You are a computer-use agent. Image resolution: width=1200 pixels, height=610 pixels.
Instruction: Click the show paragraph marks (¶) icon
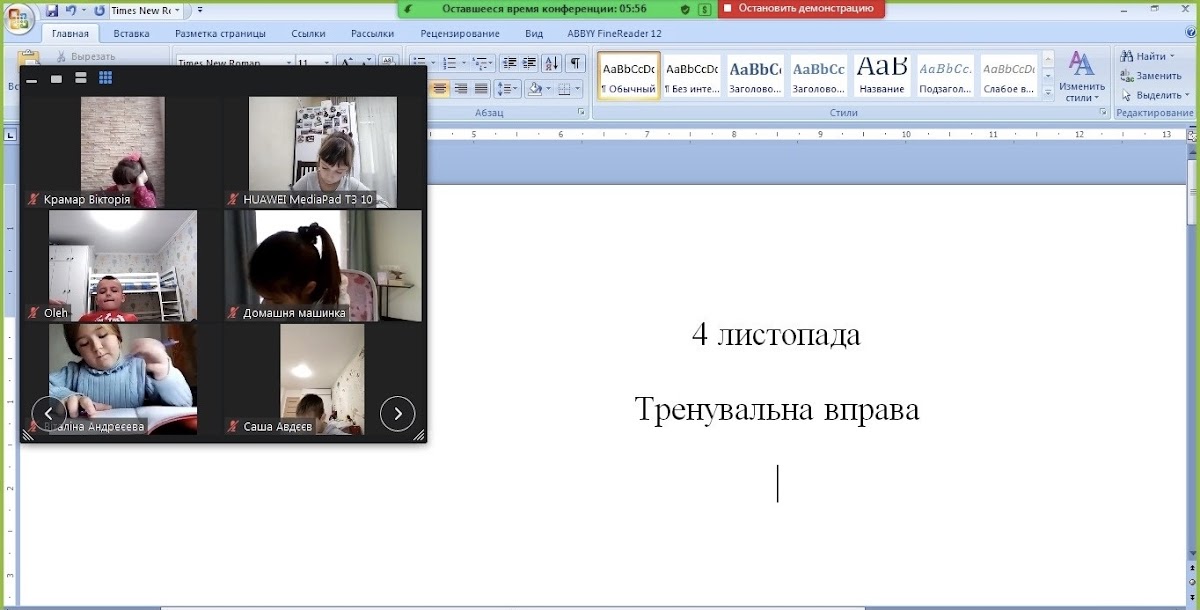[575, 63]
